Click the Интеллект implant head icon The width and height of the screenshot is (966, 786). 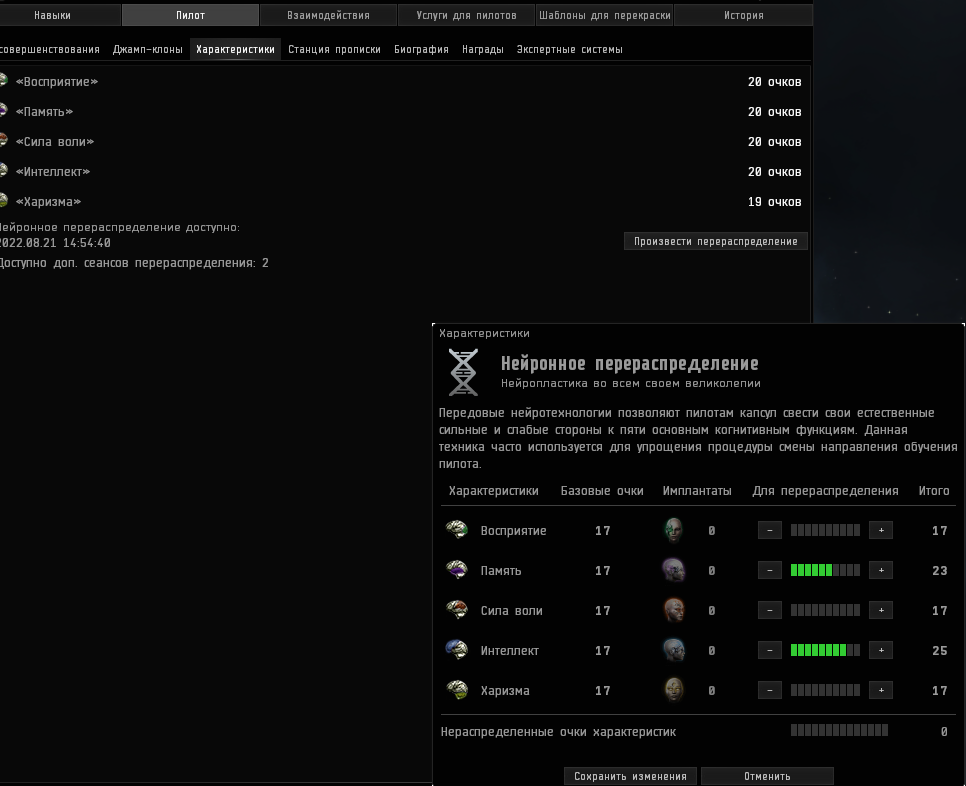tap(673, 650)
